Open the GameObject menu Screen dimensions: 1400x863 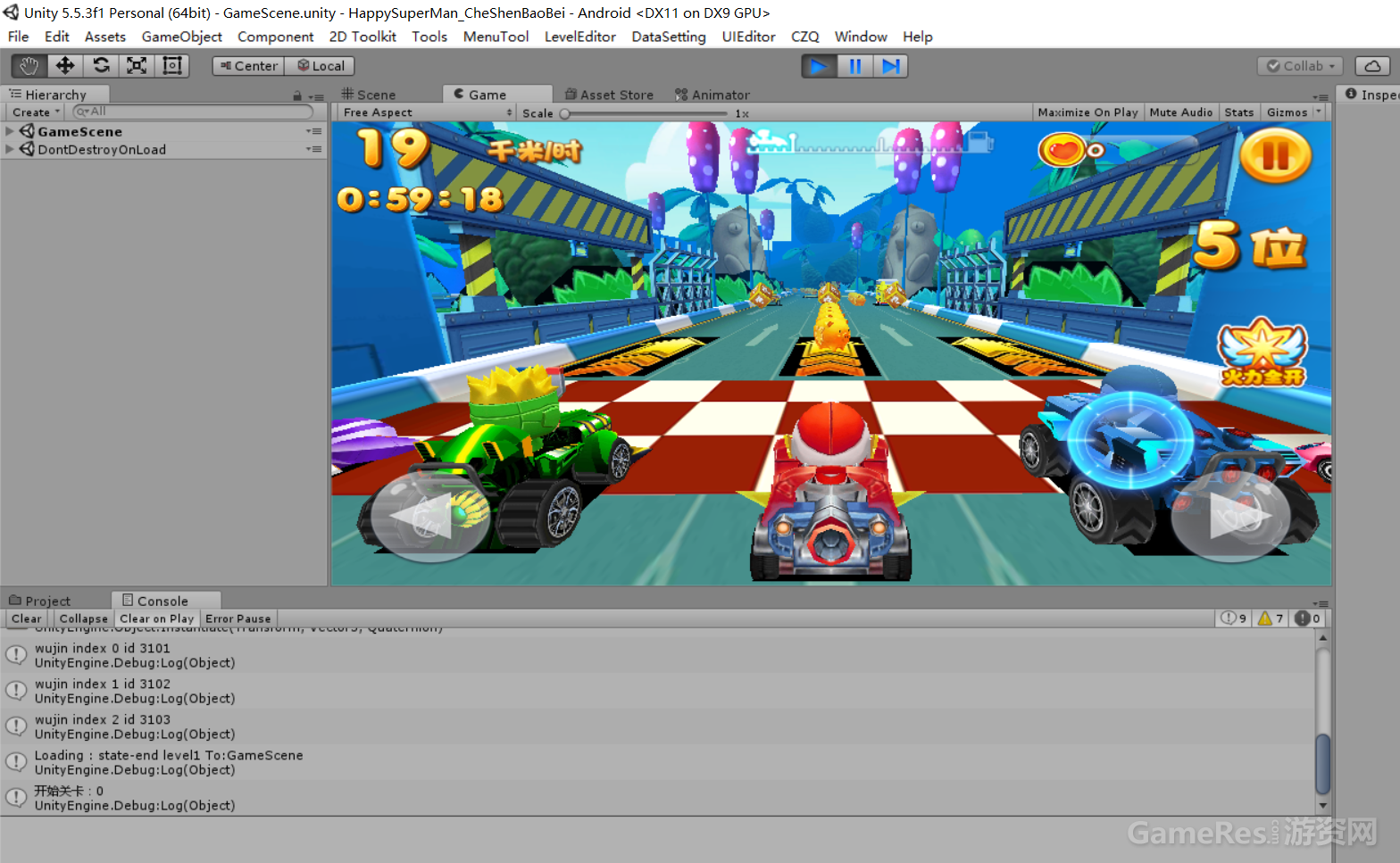(x=181, y=37)
